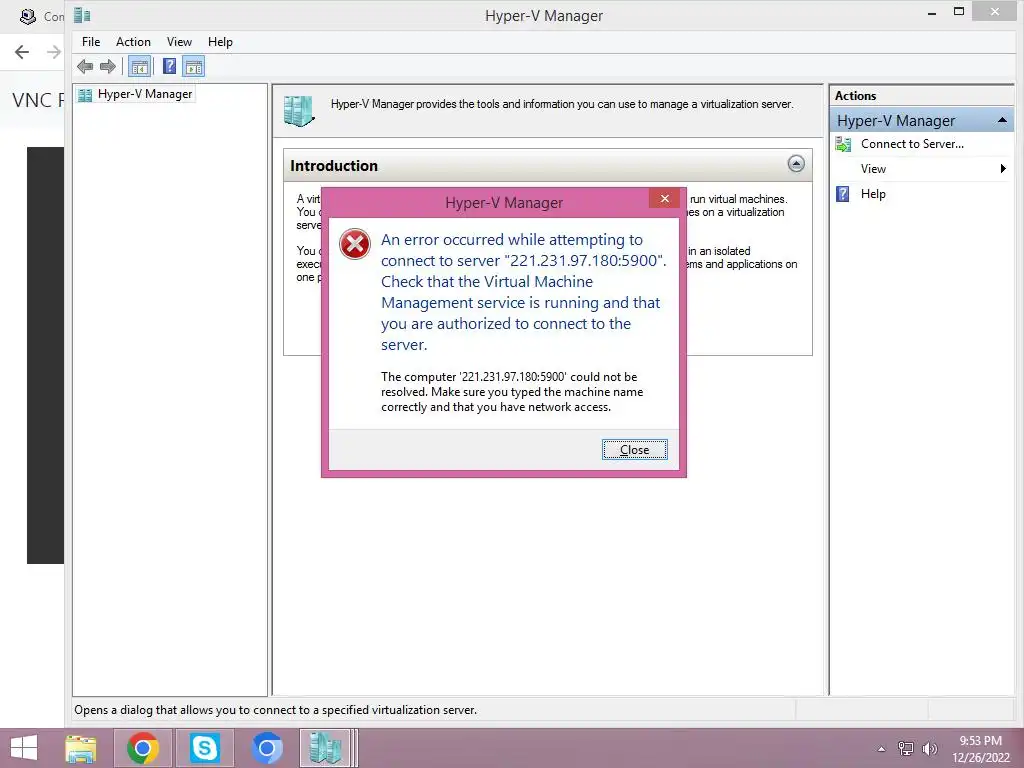Click the 'could not be resolved' error message
This screenshot has width=1024, height=768.
click(512, 392)
